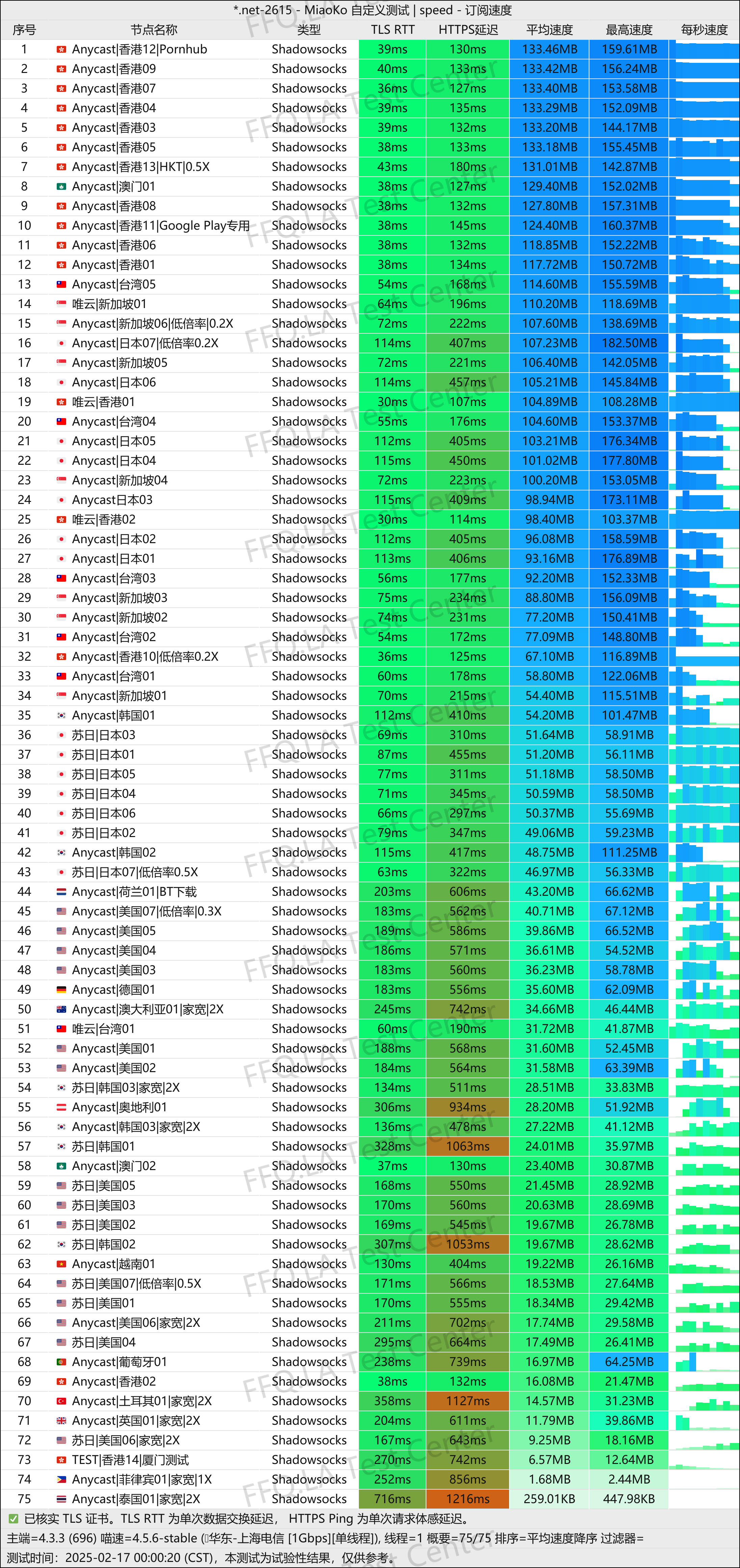The image size is (740, 1568).
Task: Click the 序号 column header
Action: tap(24, 30)
